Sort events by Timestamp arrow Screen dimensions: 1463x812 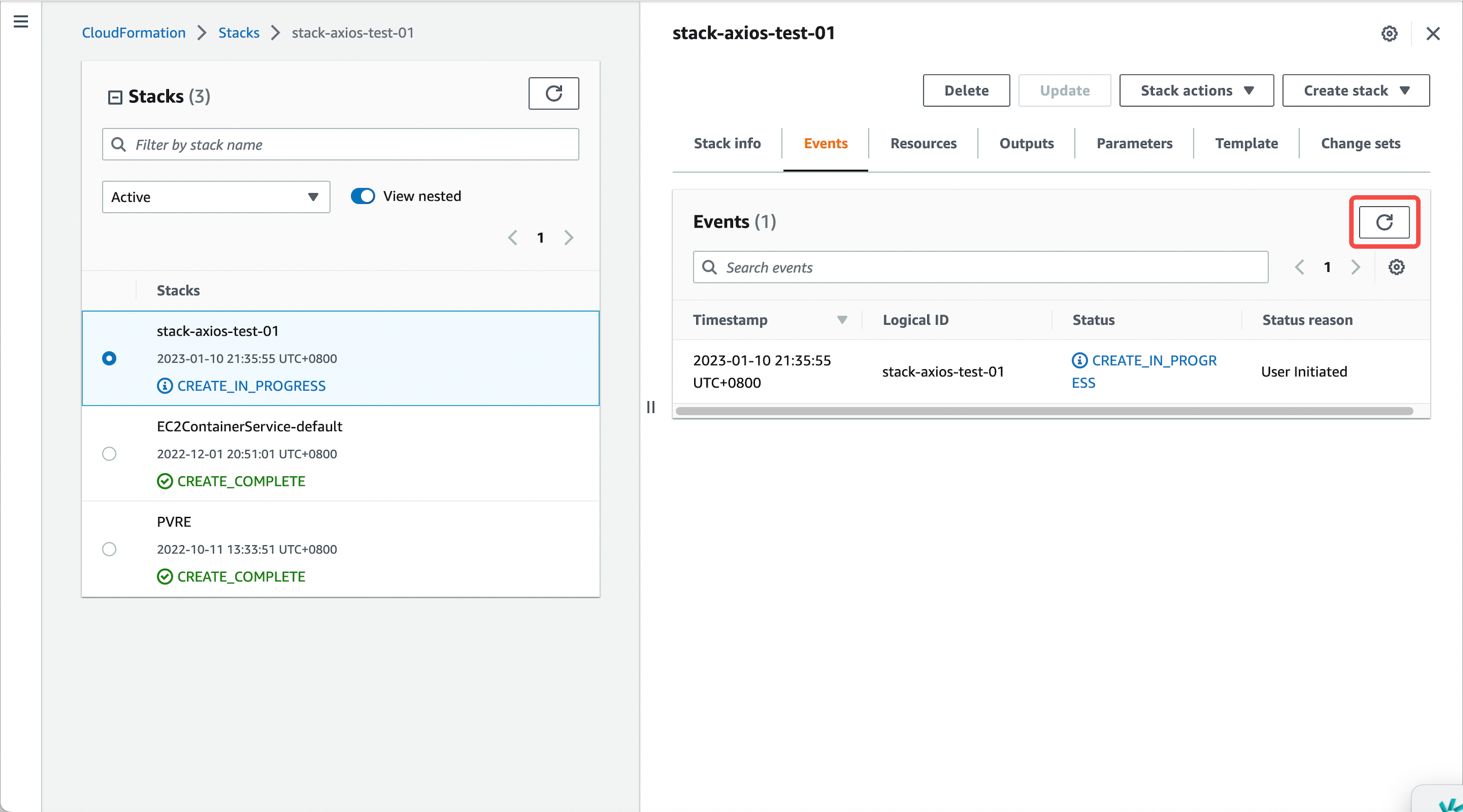coord(841,320)
